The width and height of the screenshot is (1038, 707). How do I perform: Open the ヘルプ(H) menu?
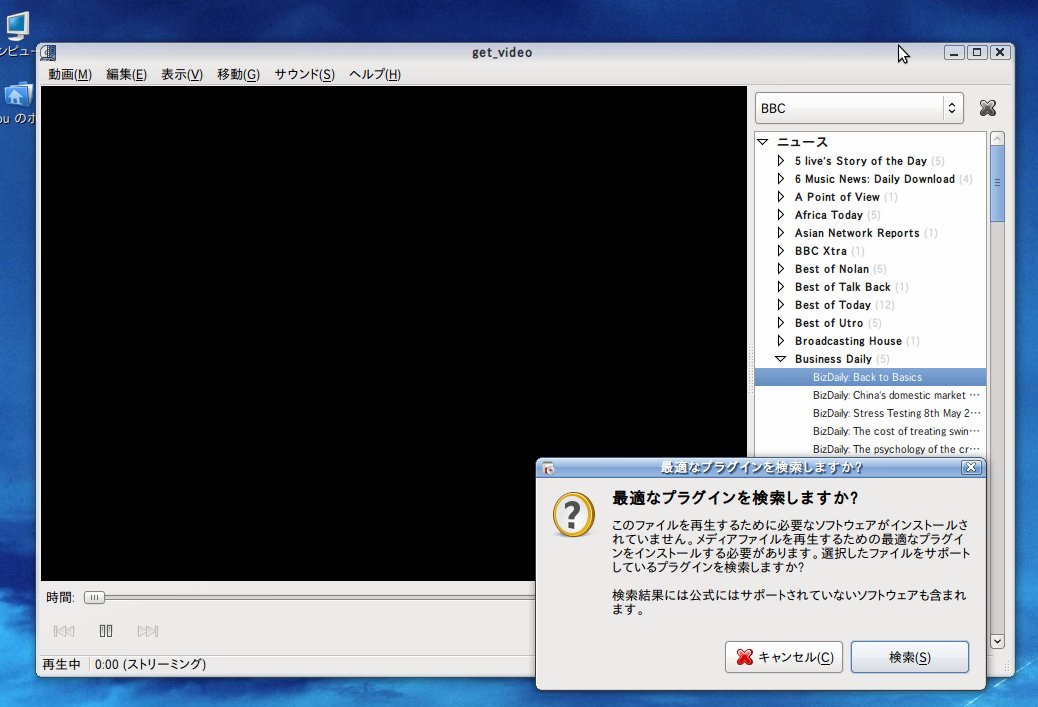[x=375, y=74]
